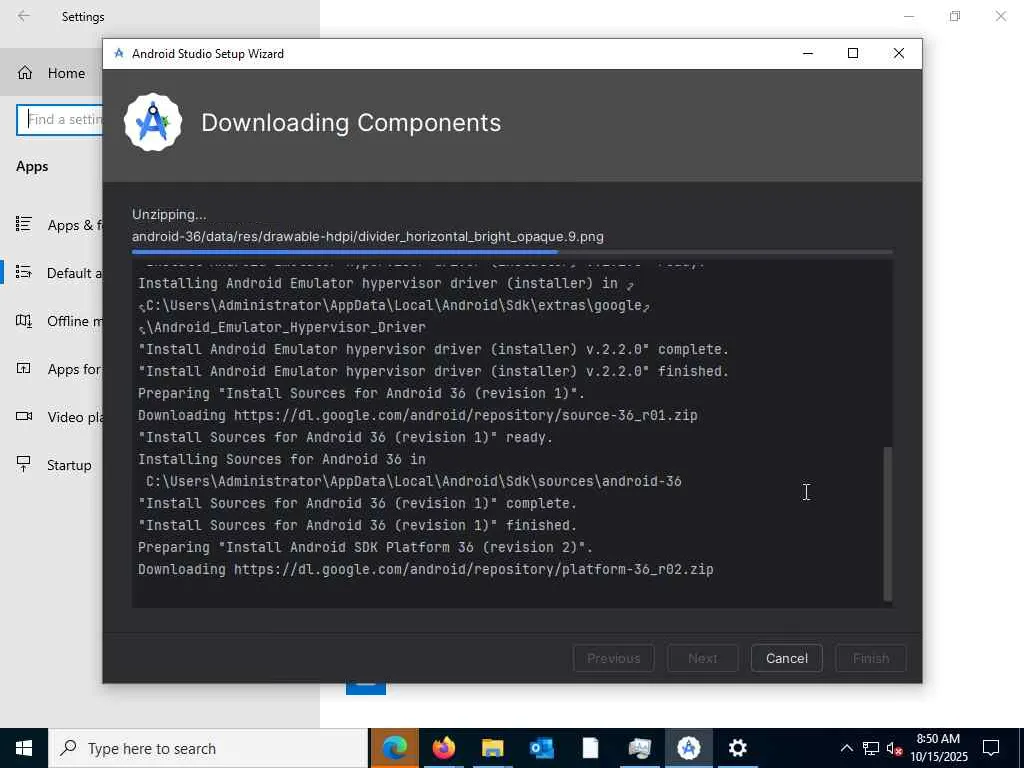The image size is (1024, 768).
Task: Click the Unzipping... status label
Action: coord(169,214)
